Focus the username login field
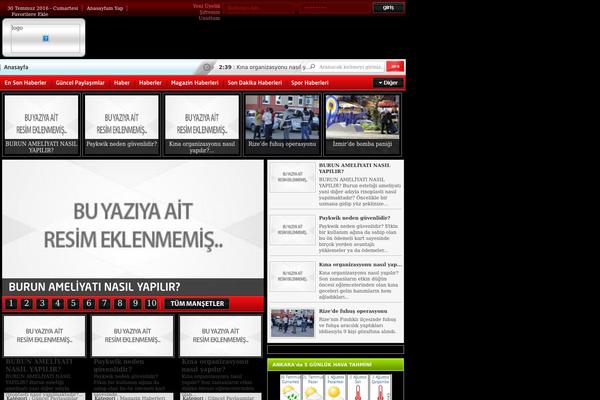The image size is (600, 400). tap(259, 8)
